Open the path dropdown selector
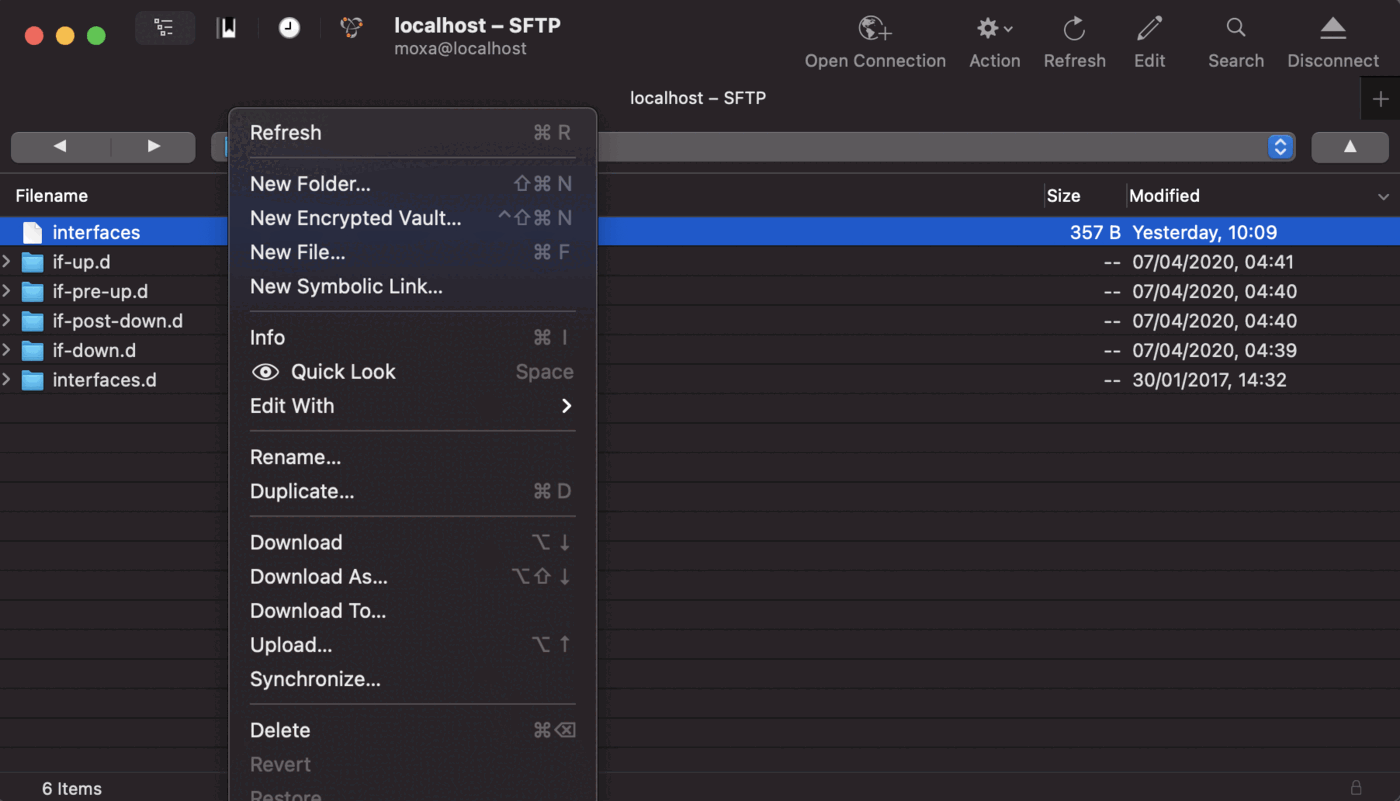The image size is (1400, 801). pyautogui.click(x=1280, y=147)
